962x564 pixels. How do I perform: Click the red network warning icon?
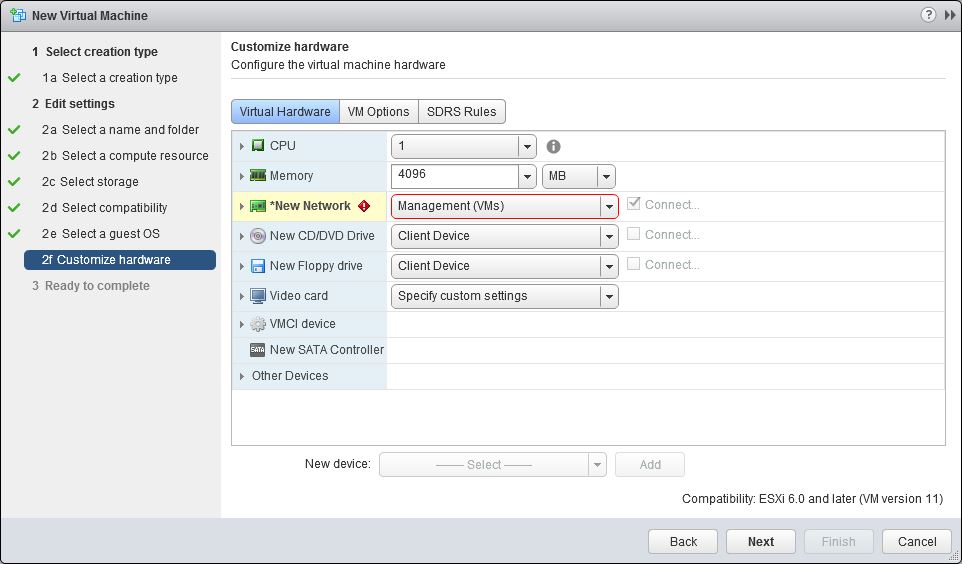tap(364, 206)
